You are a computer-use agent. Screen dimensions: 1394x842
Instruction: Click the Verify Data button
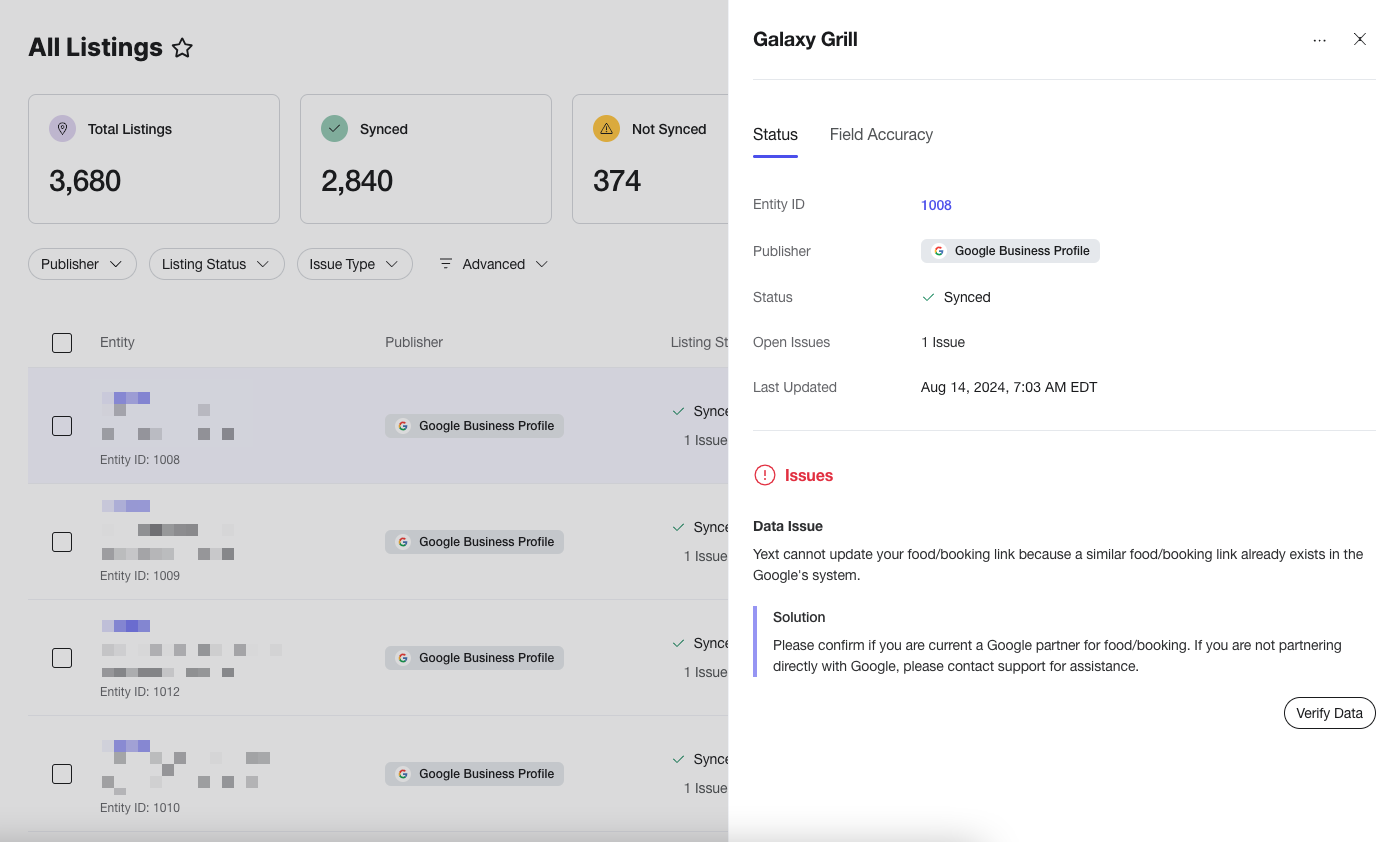[1329, 713]
